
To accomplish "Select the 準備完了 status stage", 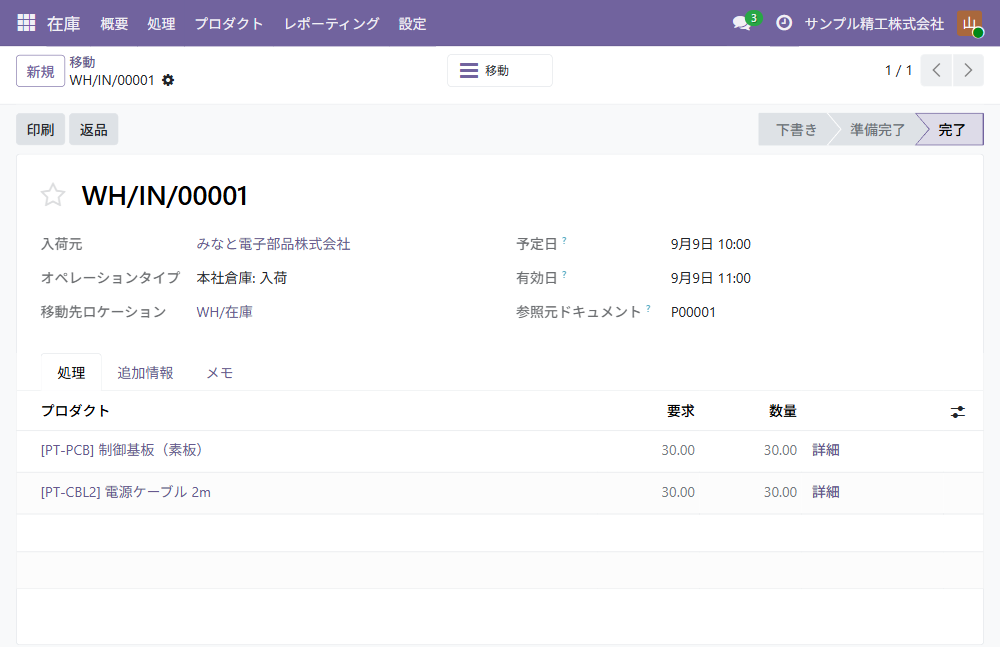I will [877, 130].
